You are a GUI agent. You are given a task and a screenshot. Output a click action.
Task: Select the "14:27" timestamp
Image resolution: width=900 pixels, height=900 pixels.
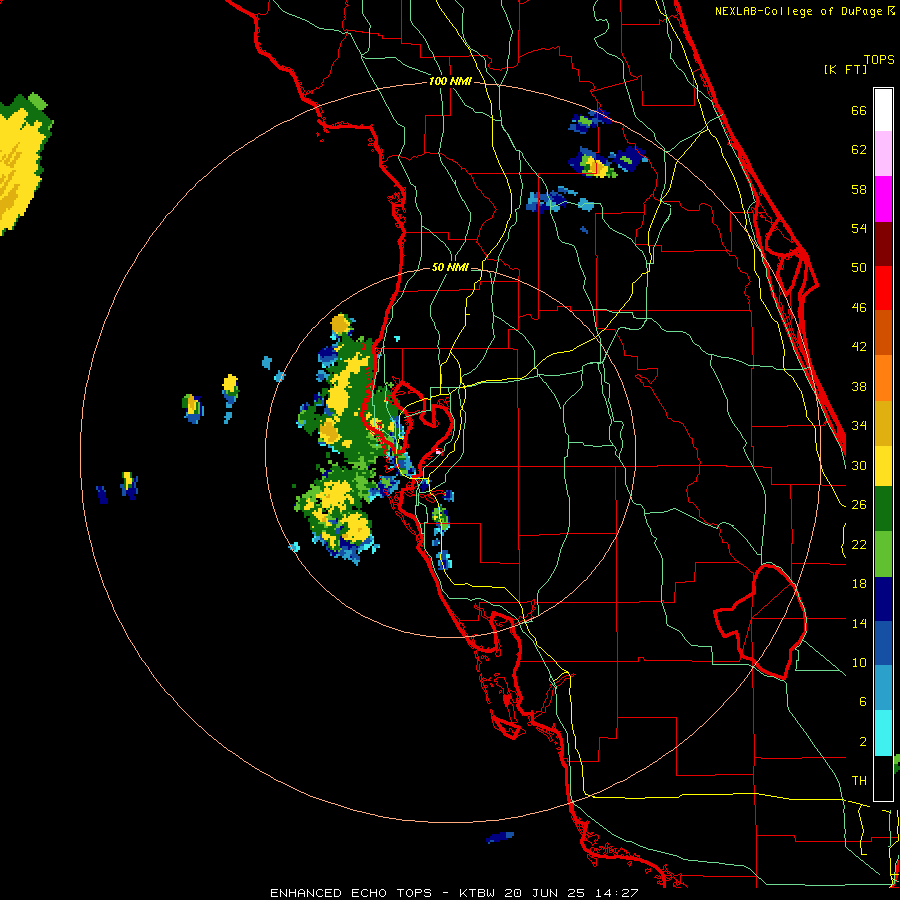(616, 893)
